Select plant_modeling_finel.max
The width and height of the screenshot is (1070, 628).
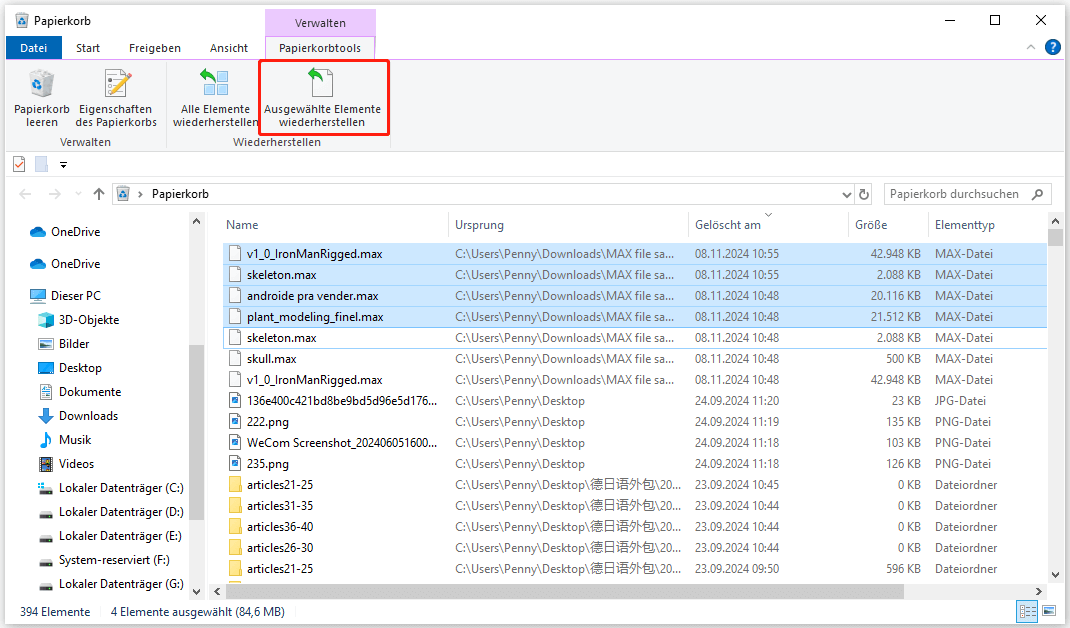coord(635,317)
